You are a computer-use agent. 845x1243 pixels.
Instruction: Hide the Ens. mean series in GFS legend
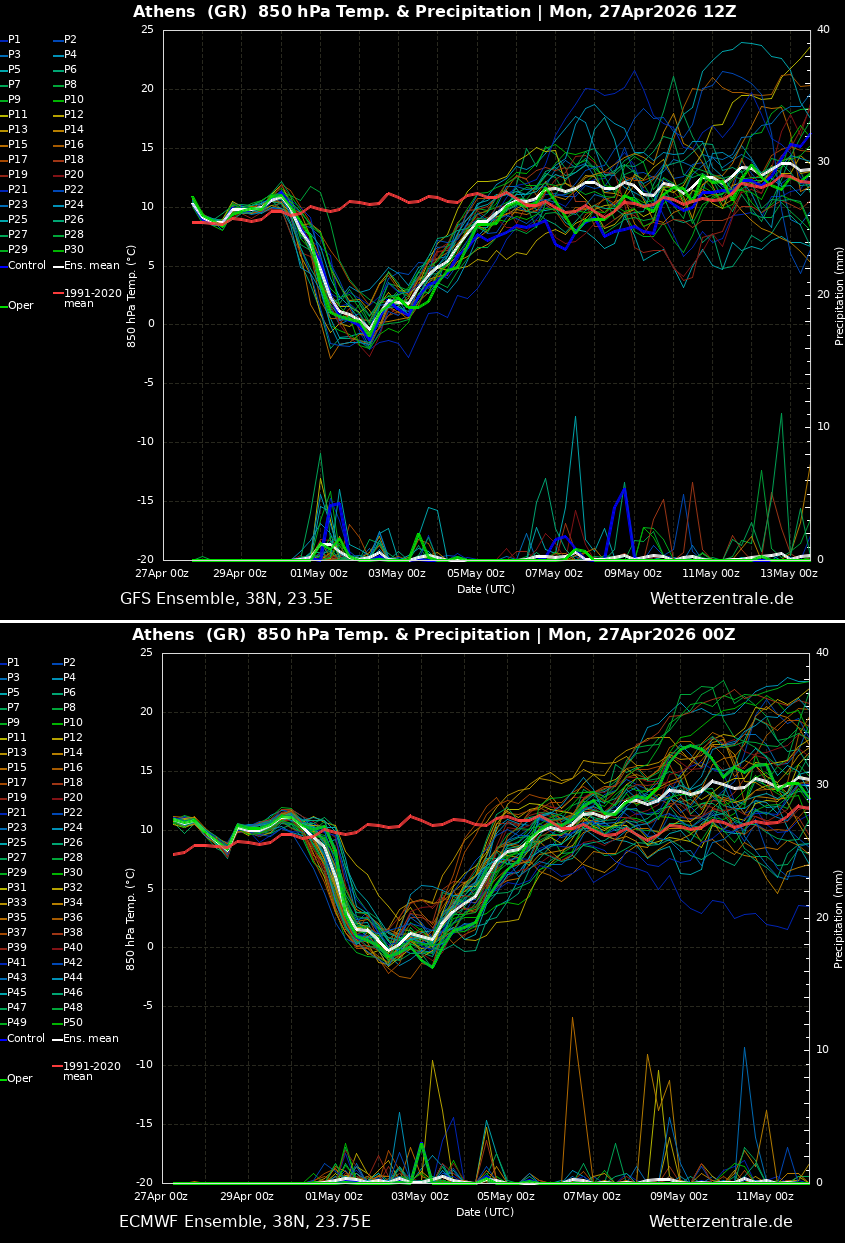(x=90, y=266)
